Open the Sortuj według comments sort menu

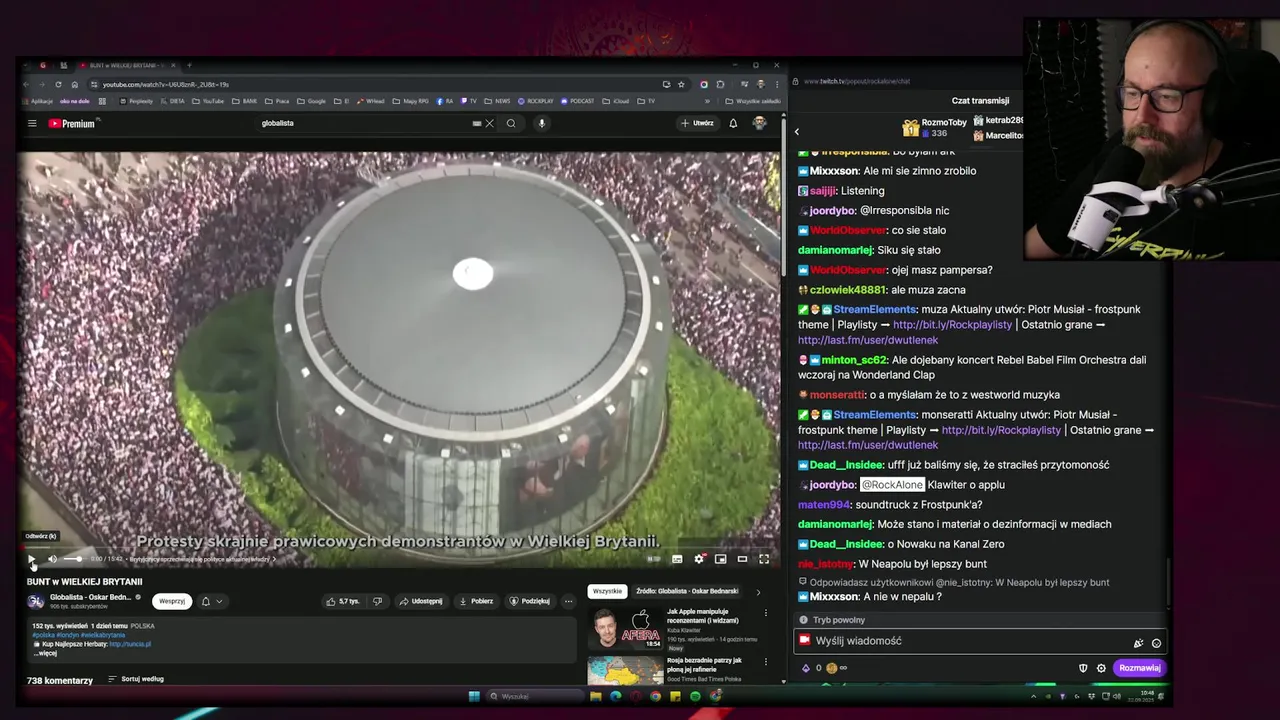[136, 679]
